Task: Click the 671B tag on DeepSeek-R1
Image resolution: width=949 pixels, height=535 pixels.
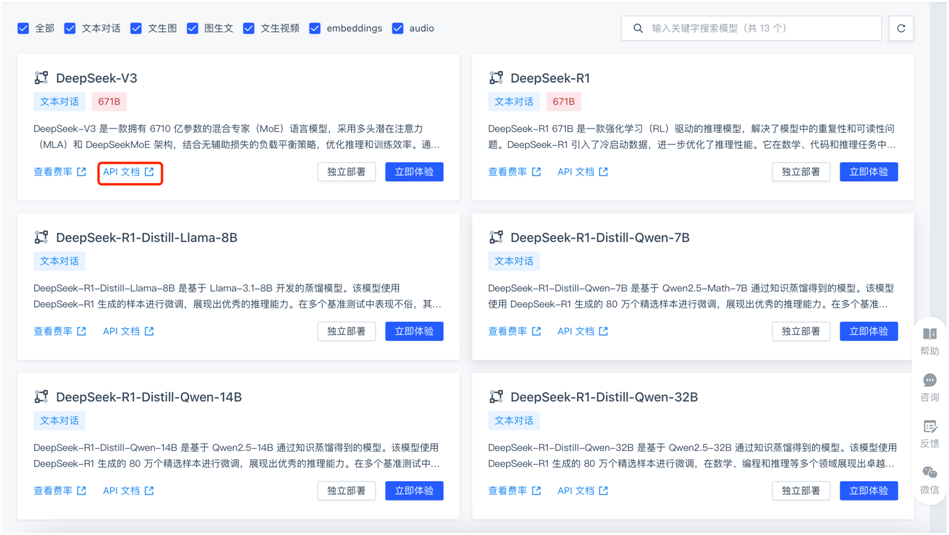Action: 563,102
